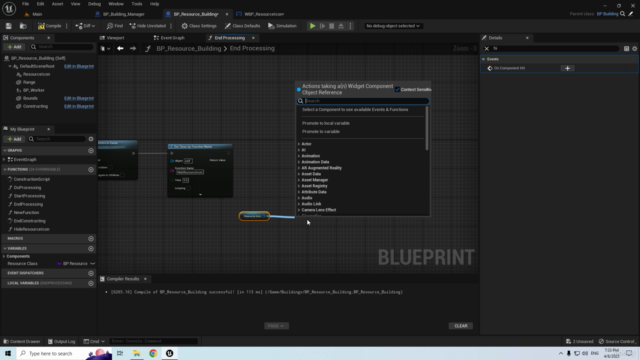Open the EndProcessing function
The width and height of the screenshot is (640, 360).
[28, 204]
